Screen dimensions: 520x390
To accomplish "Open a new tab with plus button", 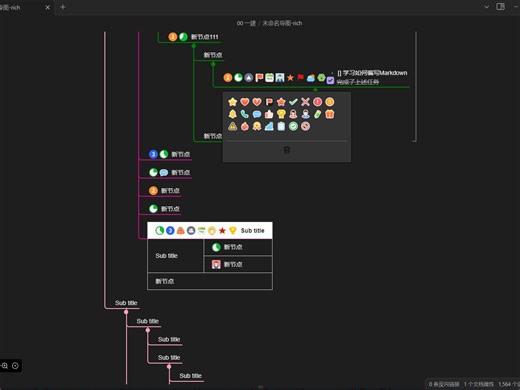I will pyautogui.click(x=63, y=7).
